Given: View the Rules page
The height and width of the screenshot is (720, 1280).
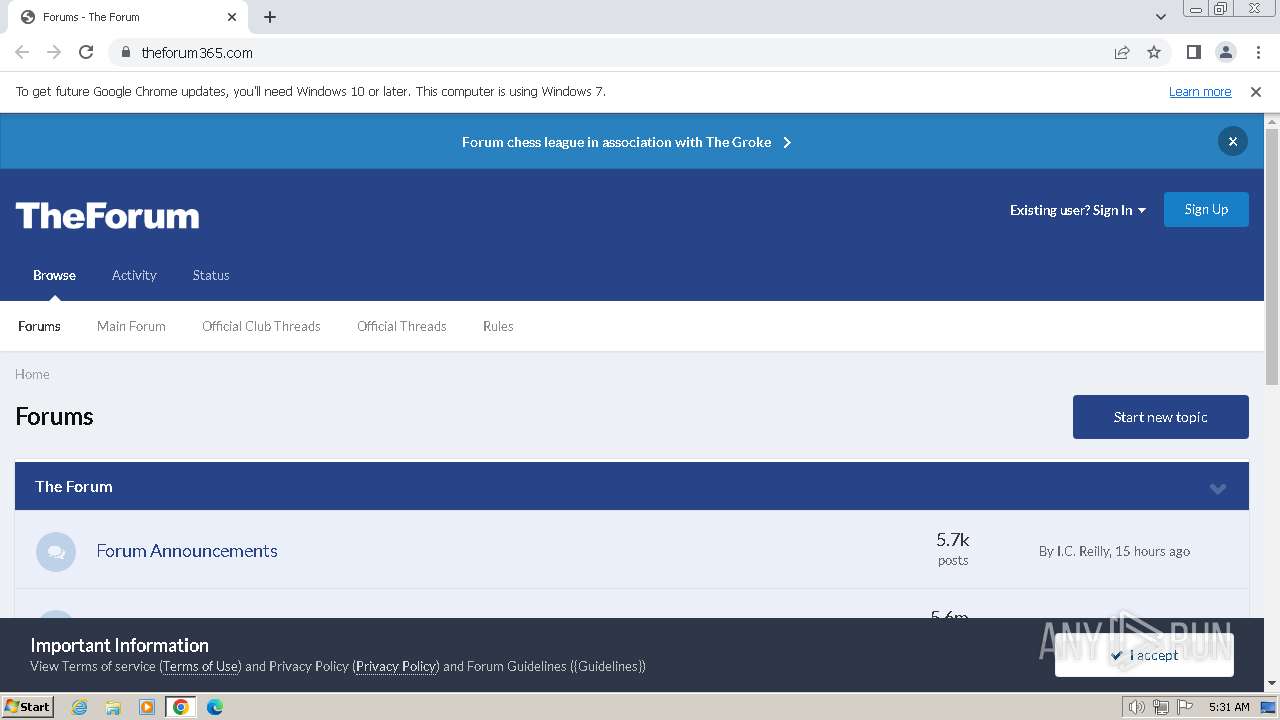Looking at the screenshot, I should coord(498,326).
